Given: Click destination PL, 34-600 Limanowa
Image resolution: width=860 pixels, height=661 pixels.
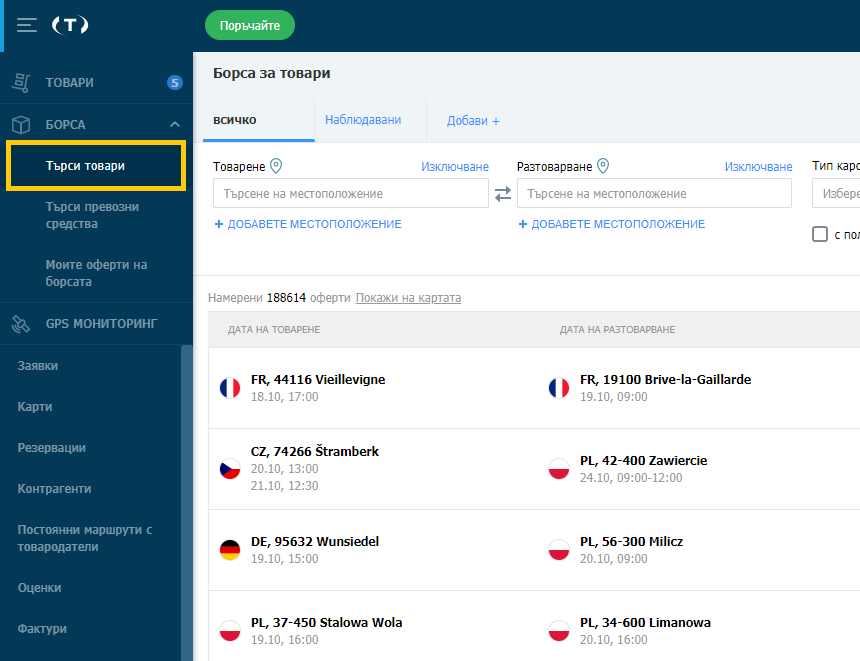Looking at the screenshot, I should click(645, 623).
